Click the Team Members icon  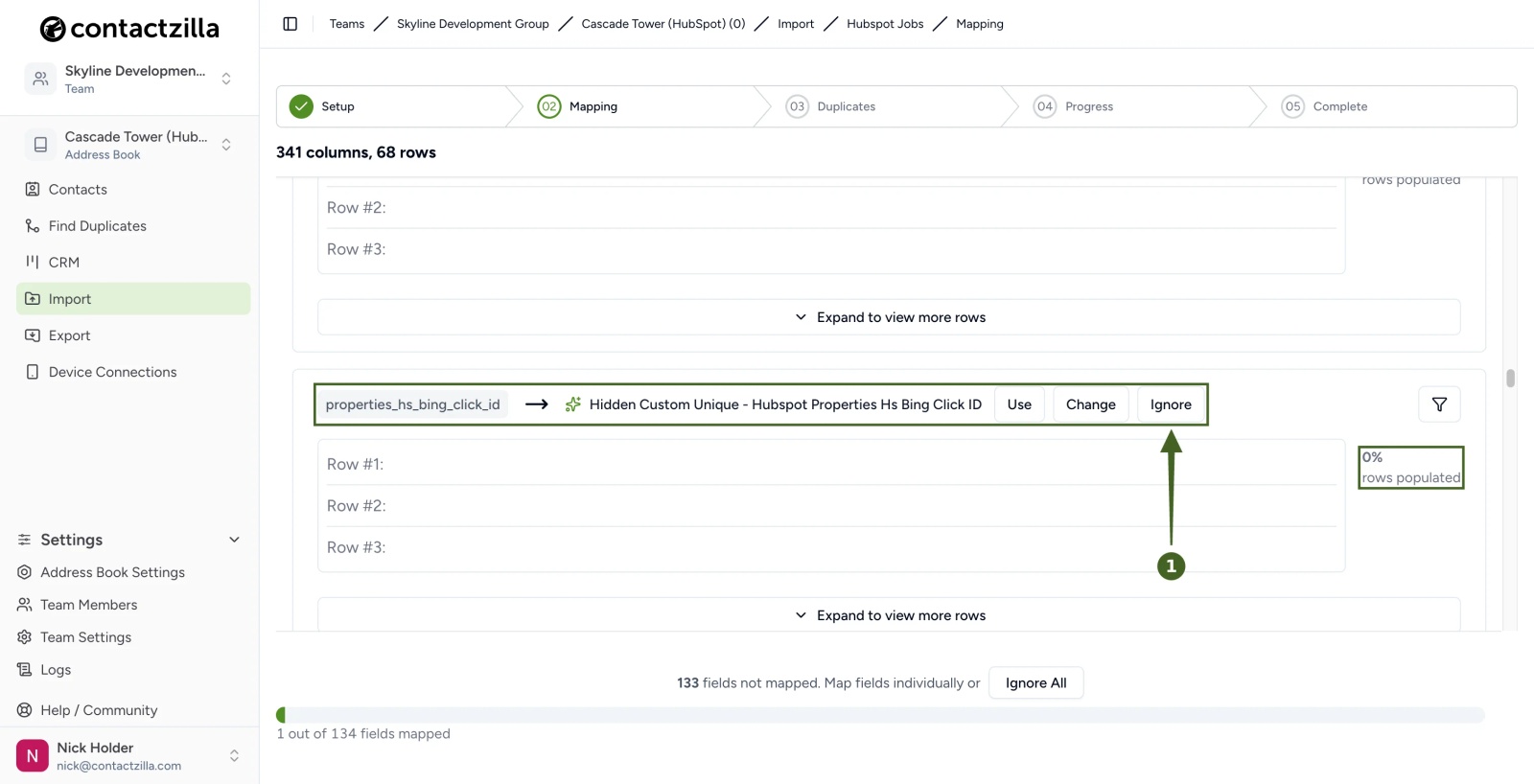pos(25,605)
